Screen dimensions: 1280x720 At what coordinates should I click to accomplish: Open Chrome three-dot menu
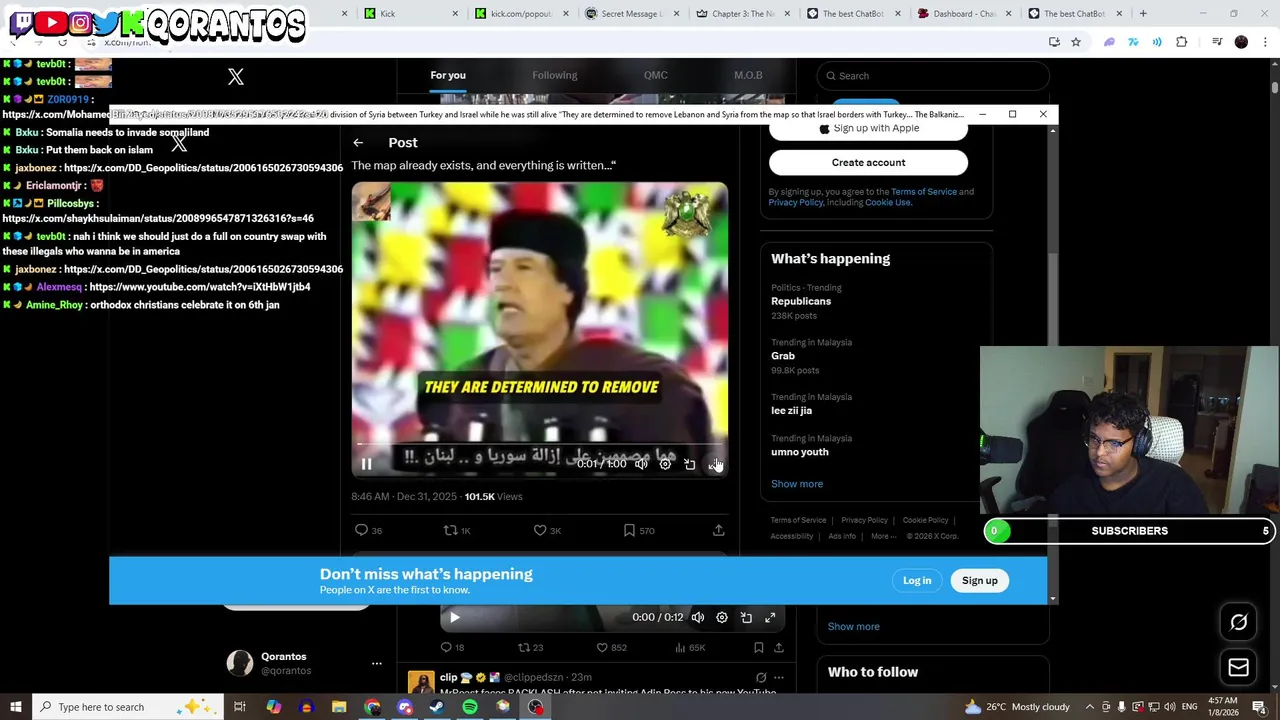(x=1266, y=42)
